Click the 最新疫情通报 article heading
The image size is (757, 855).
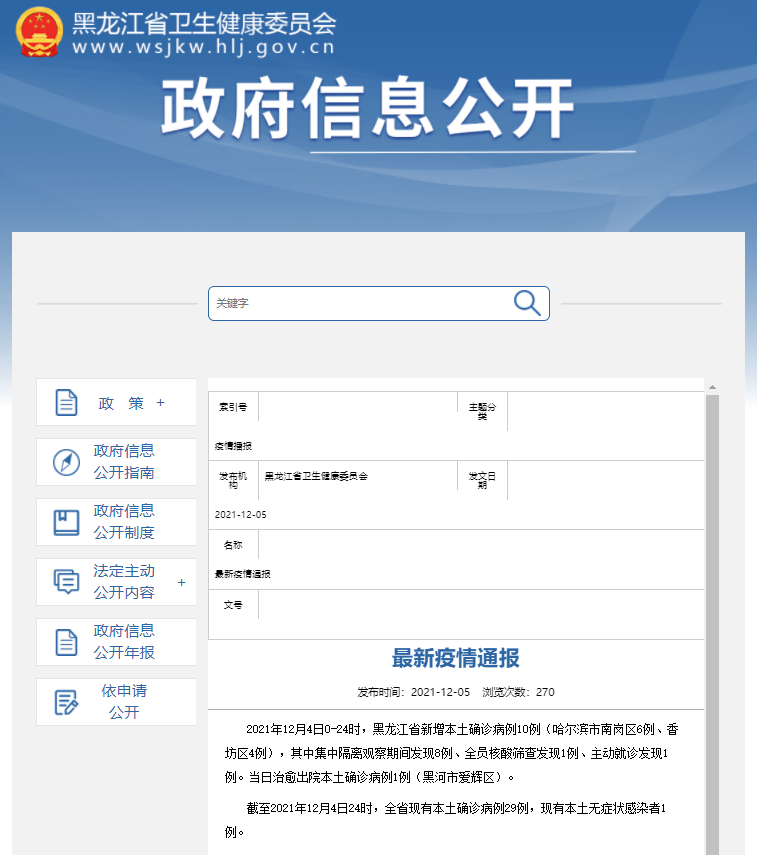[455, 658]
